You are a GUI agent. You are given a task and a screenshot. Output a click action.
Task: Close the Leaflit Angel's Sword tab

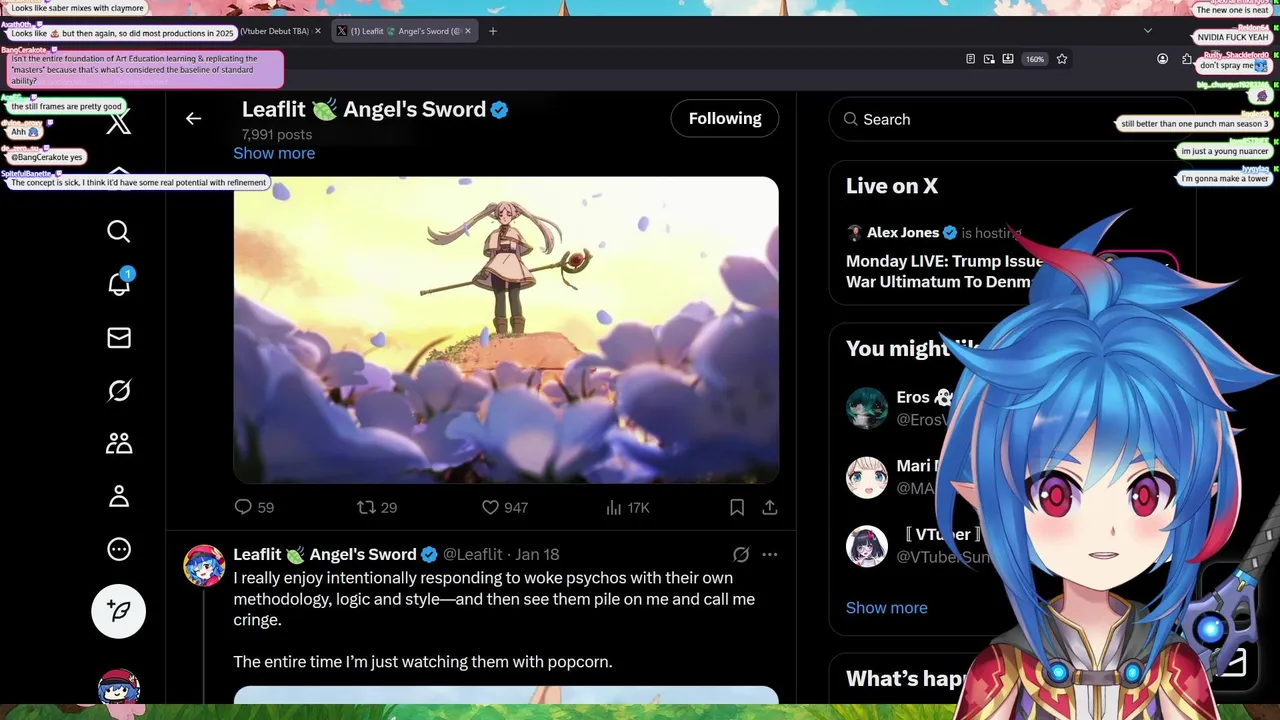click(x=467, y=31)
